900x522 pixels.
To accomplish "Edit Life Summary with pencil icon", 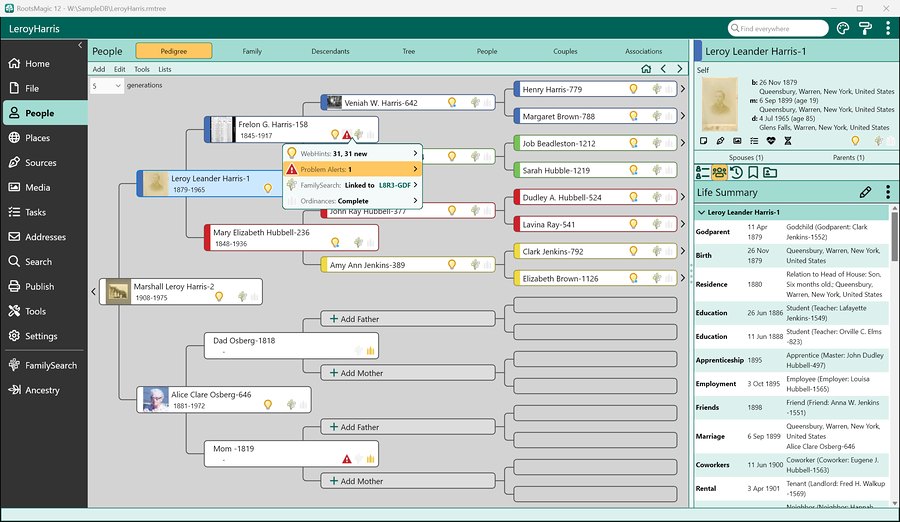I will (x=865, y=192).
